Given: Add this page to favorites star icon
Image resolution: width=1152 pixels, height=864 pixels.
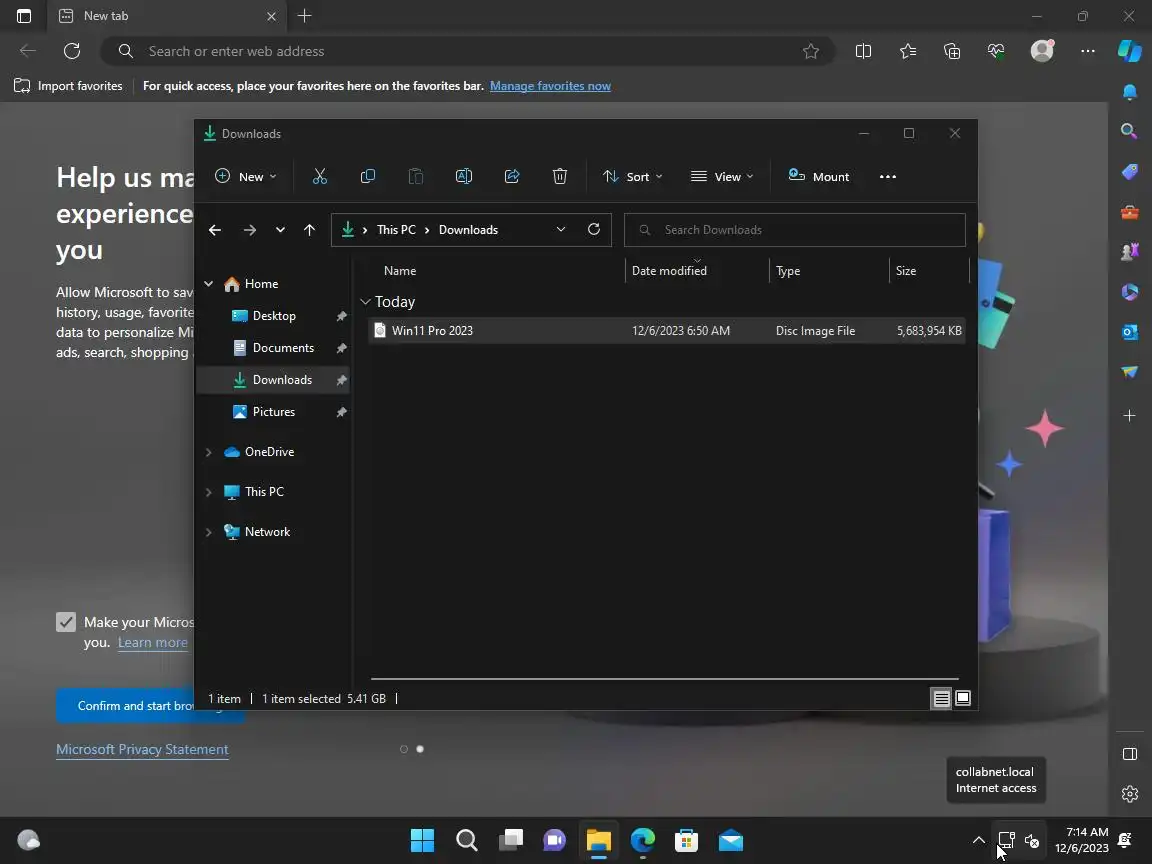Looking at the screenshot, I should coord(810,51).
